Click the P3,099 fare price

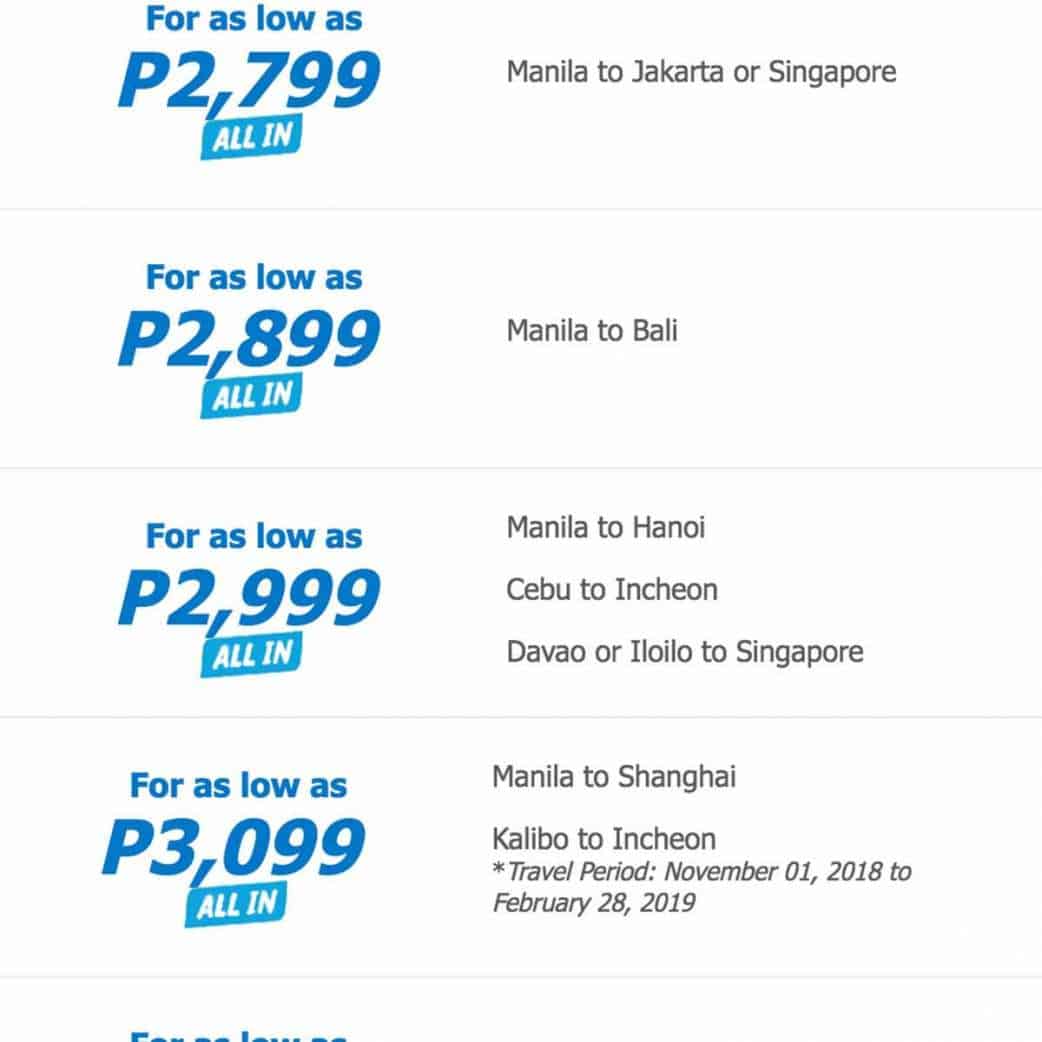(233, 849)
